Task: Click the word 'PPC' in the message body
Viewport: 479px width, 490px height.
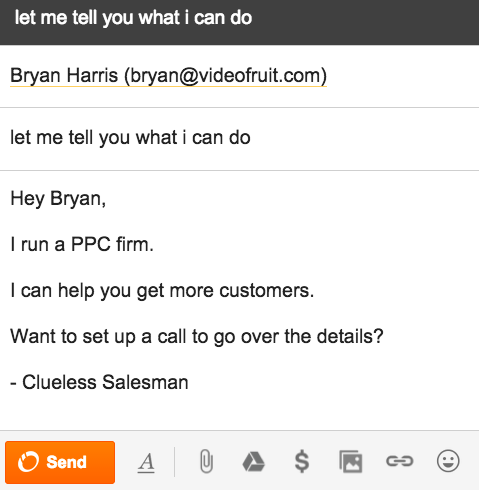Action: 91,244
